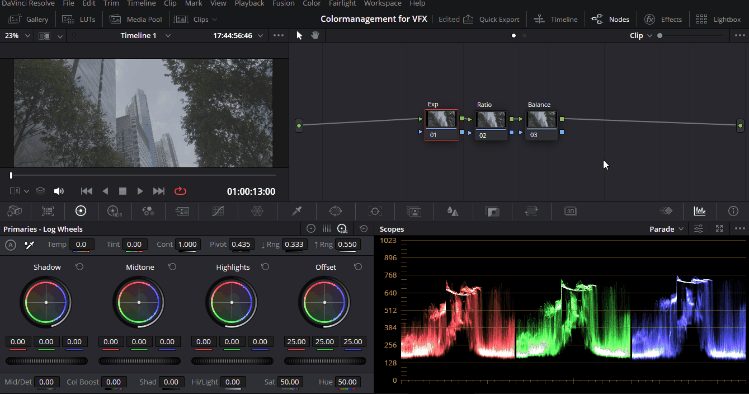Image resolution: width=749 pixels, height=394 pixels.
Task: Toggle Auto Balance button
Action: (x=11, y=245)
